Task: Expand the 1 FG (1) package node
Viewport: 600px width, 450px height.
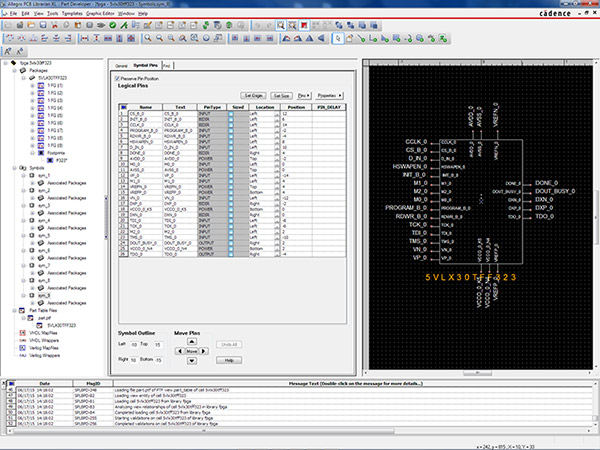Action: (x=33, y=86)
